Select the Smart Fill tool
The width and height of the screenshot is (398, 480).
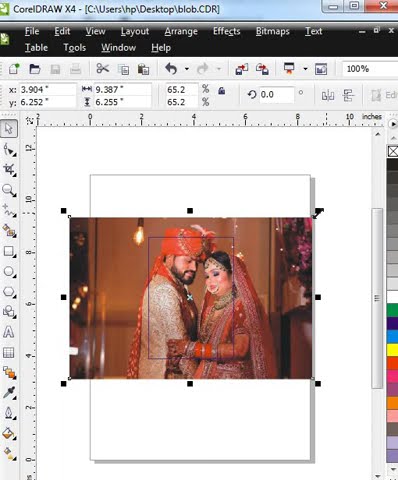pos(9,231)
